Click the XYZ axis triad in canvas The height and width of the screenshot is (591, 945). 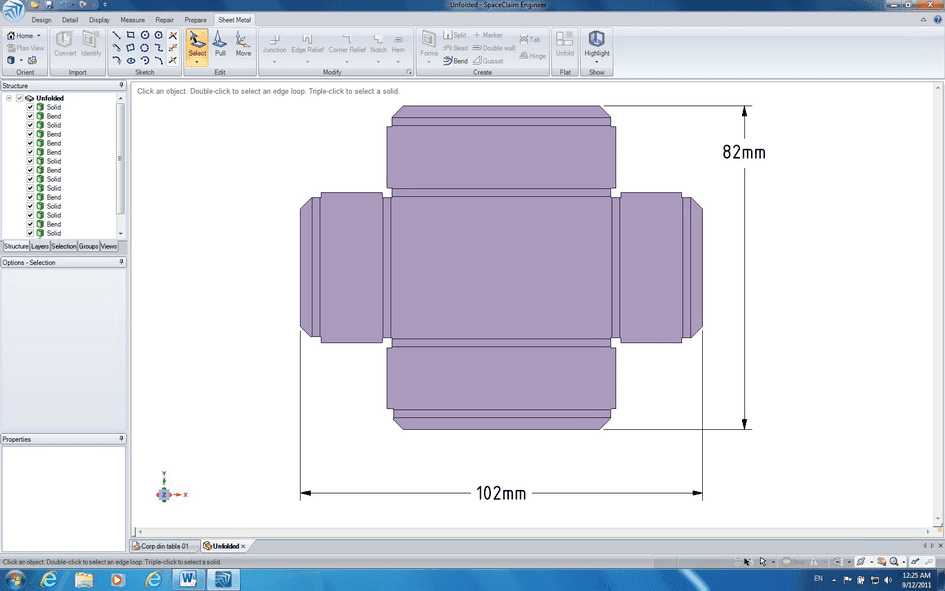click(x=171, y=489)
